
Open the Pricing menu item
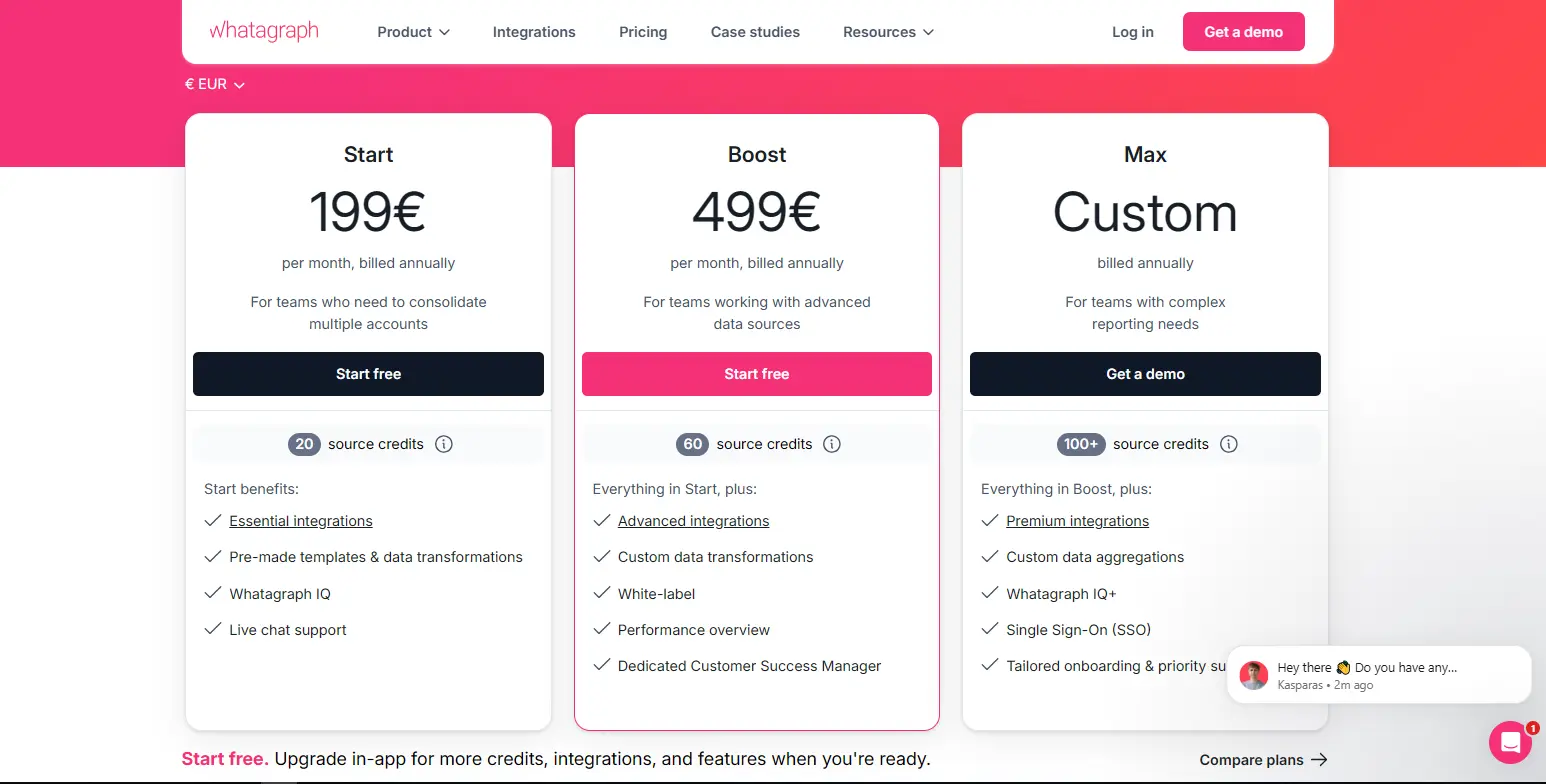pos(643,32)
